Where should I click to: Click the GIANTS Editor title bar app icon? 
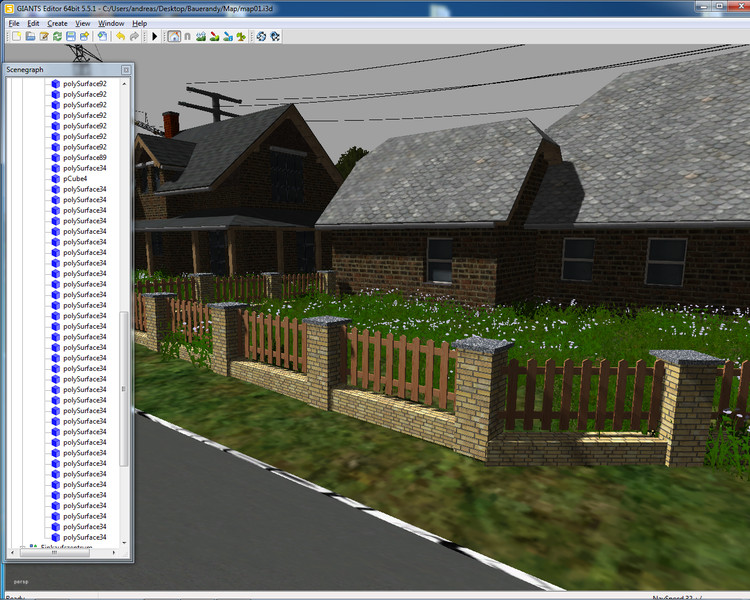pyautogui.click(x=9, y=8)
